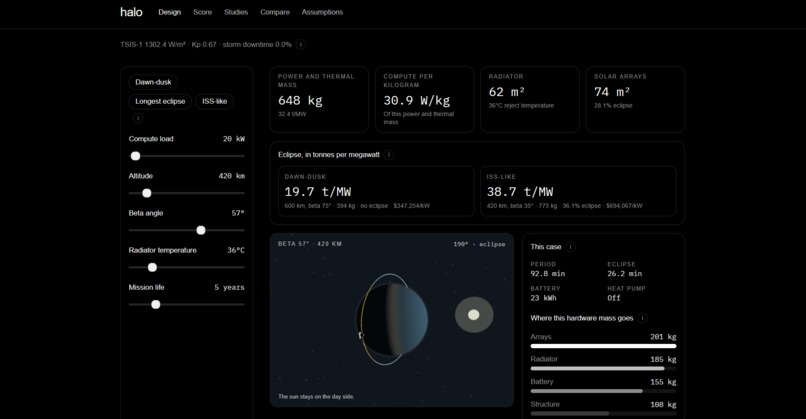
Task: Click the halo logo
Action: pyautogui.click(x=131, y=12)
